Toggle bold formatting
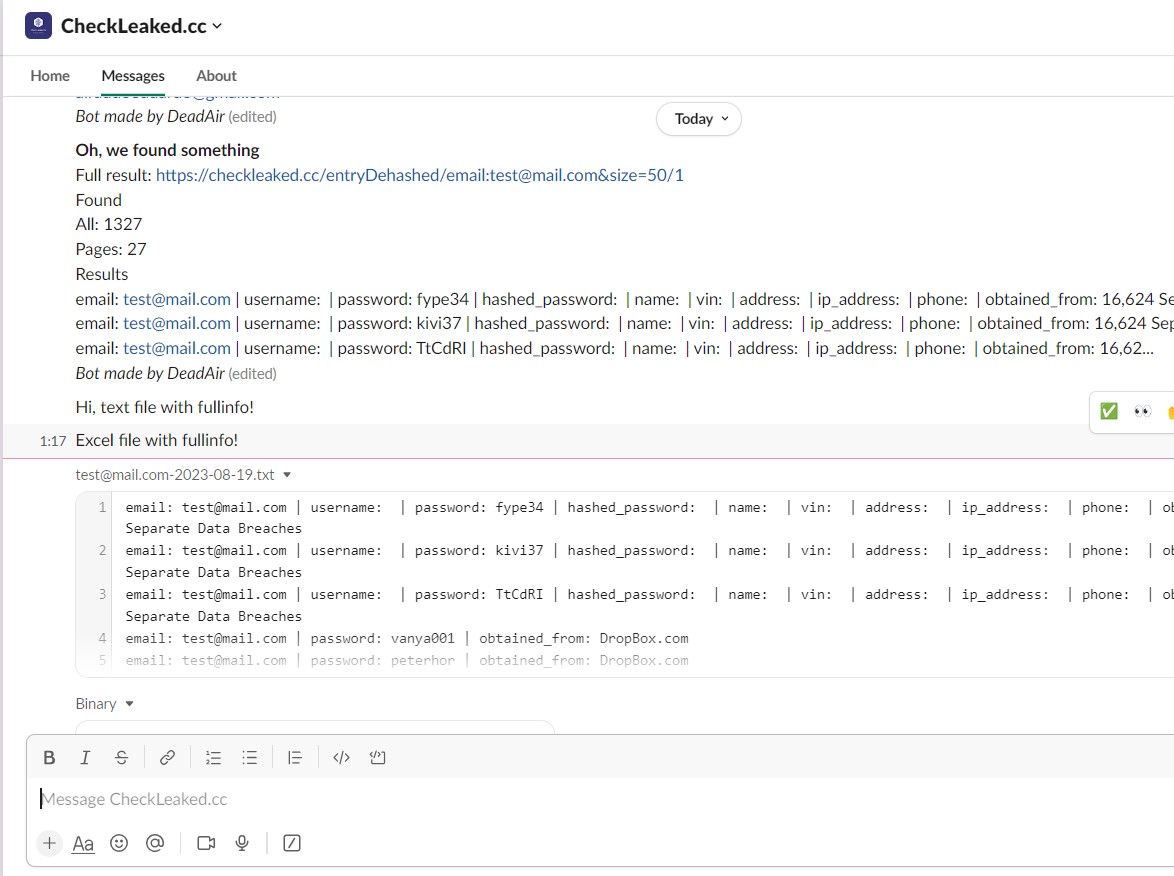Viewport: 1174px width, 876px height. (x=49, y=758)
